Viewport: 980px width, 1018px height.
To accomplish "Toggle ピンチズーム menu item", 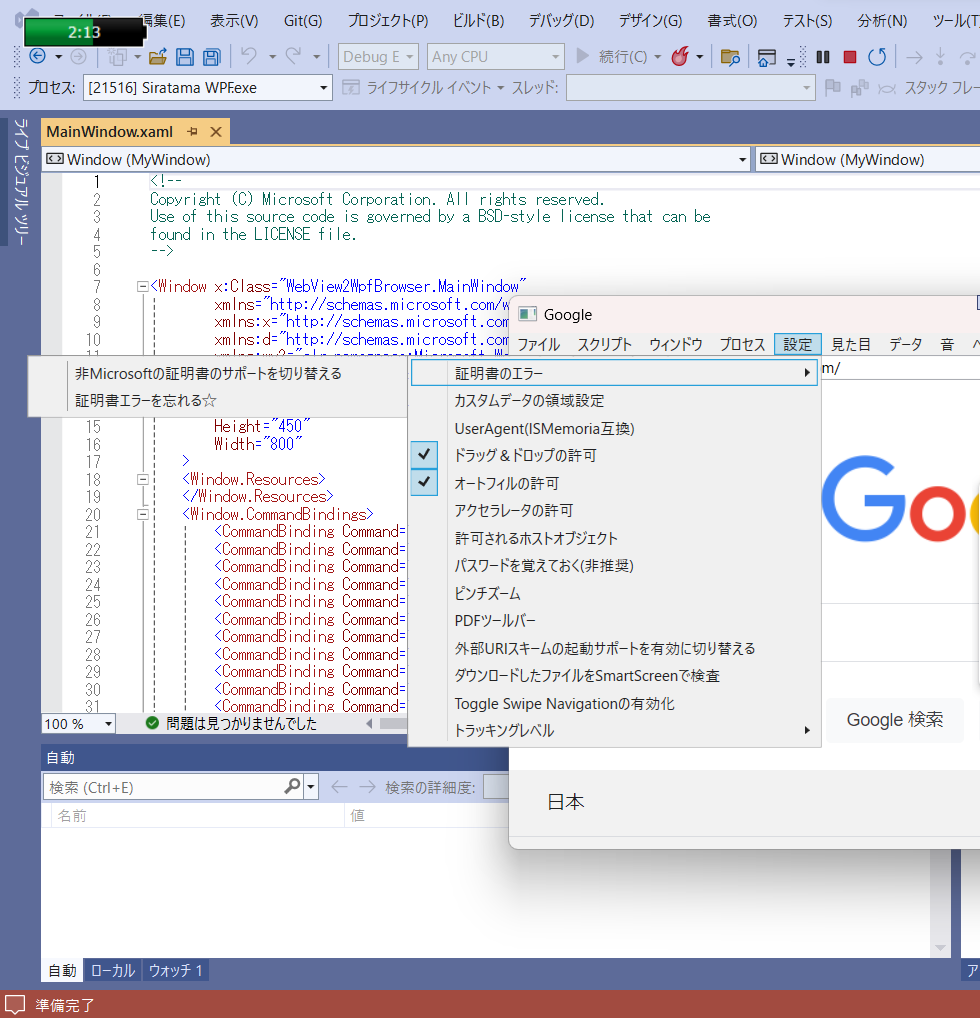I will tap(614, 593).
